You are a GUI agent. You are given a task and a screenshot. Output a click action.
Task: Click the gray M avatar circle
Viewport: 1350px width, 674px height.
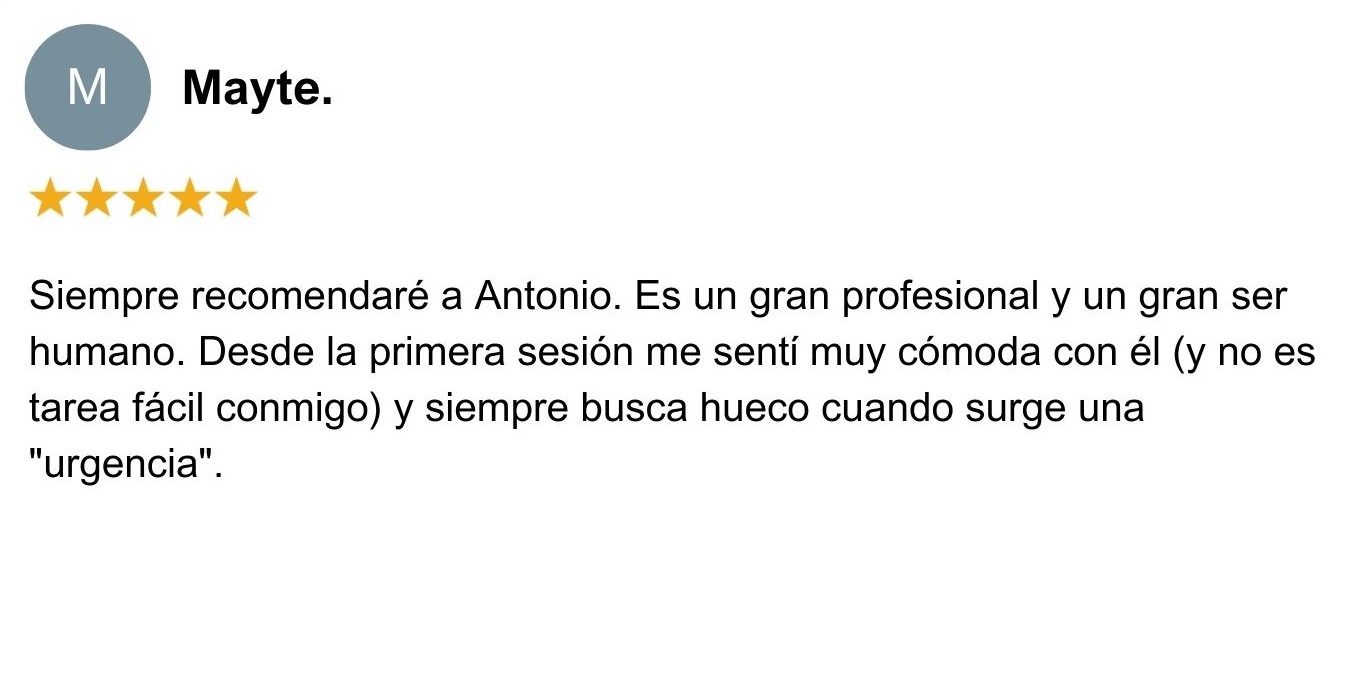pyautogui.click(x=87, y=88)
